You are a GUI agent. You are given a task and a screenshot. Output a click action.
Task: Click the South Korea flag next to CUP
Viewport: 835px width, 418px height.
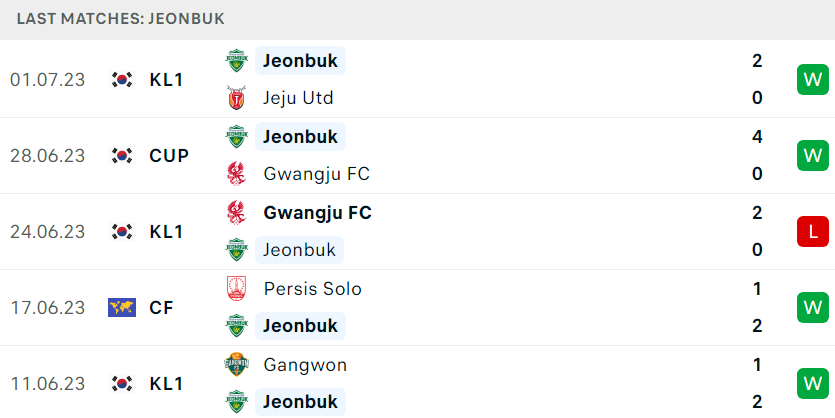click(x=122, y=155)
